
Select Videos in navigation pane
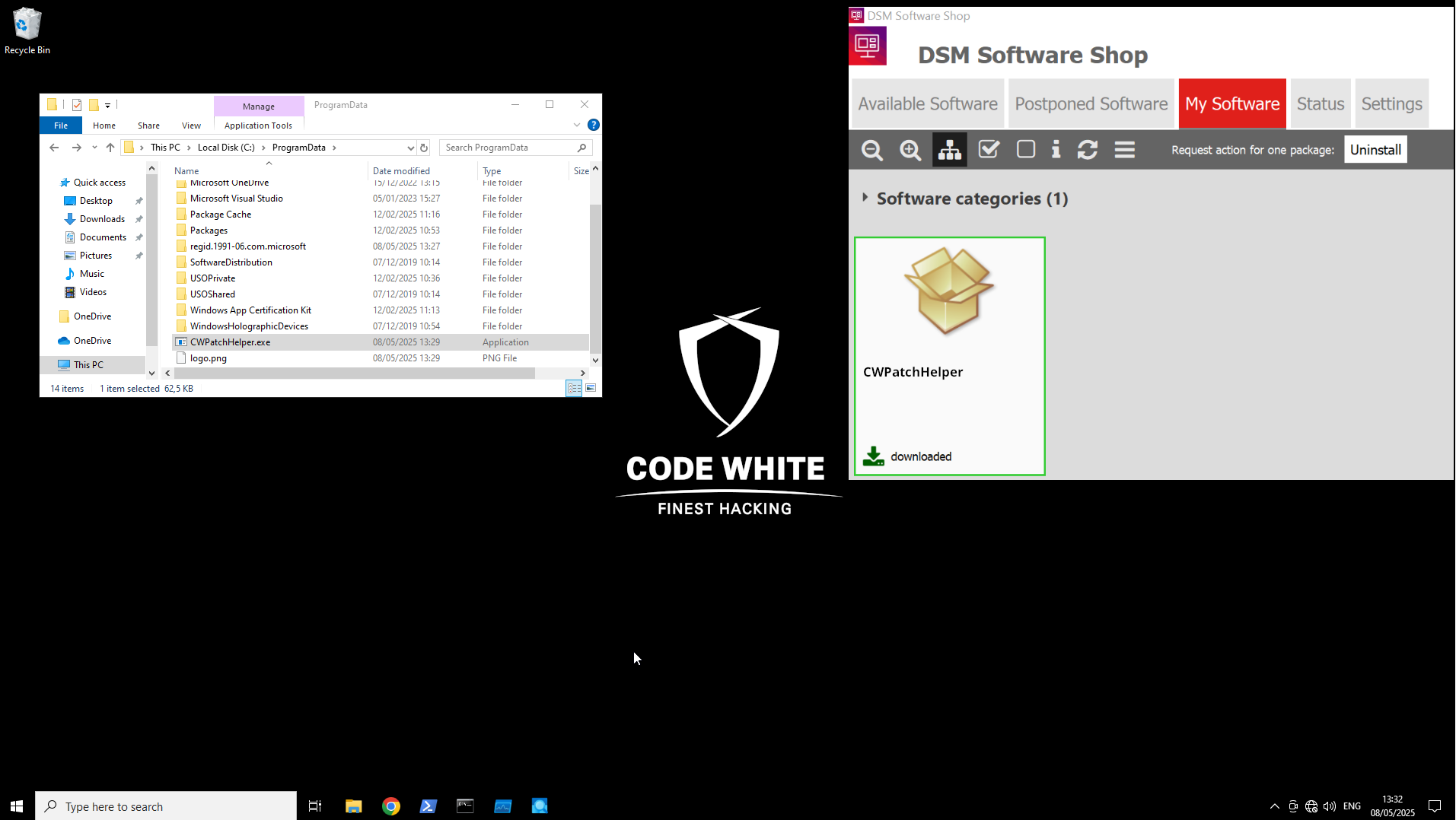[93, 292]
